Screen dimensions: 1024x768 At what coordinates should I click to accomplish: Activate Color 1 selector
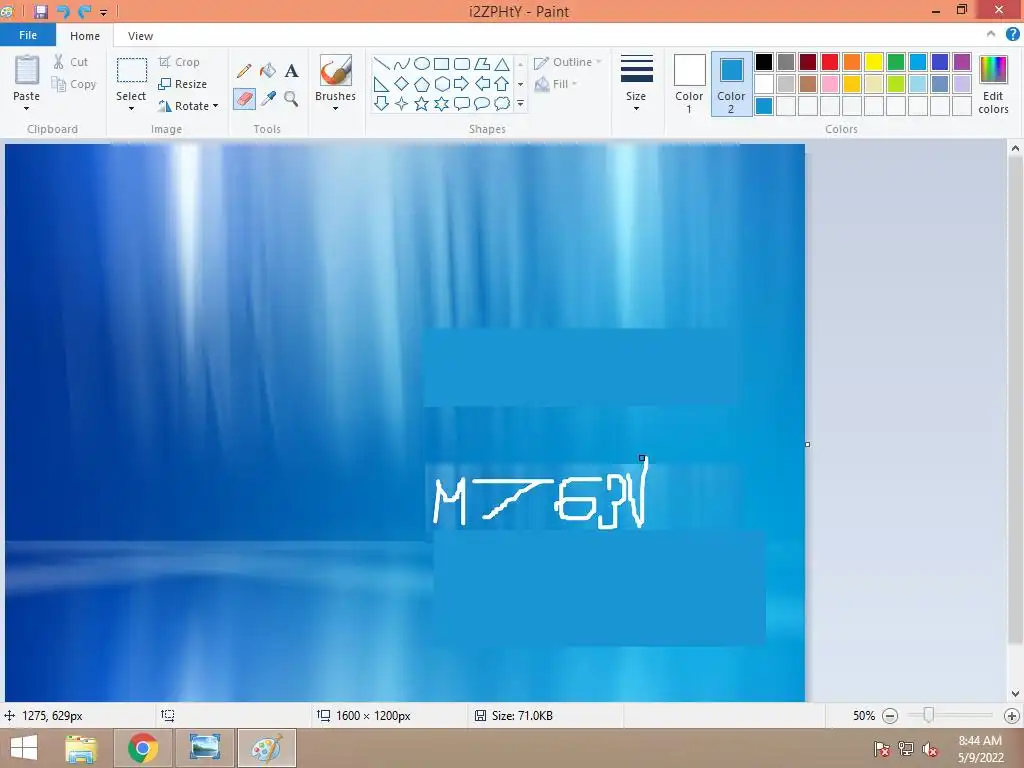click(689, 84)
